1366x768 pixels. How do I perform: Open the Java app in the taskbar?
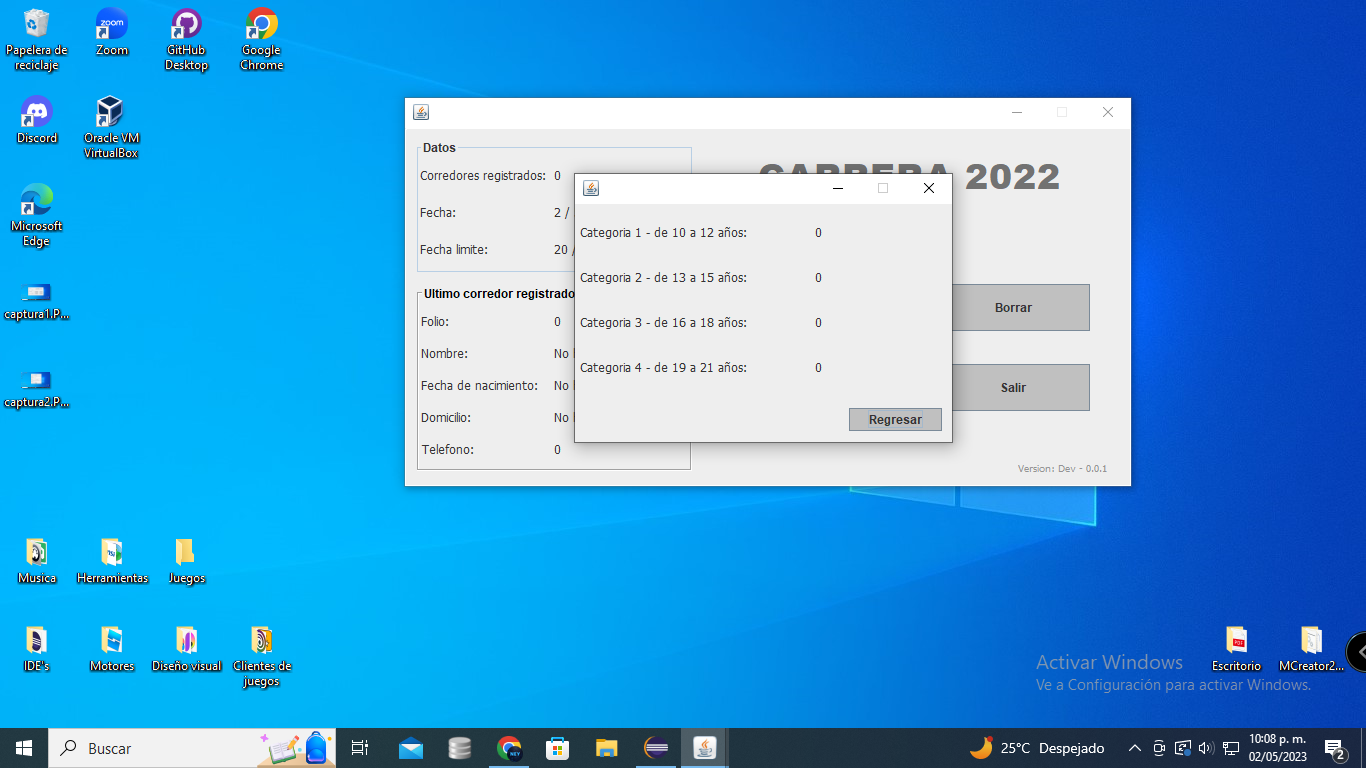pos(705,748)
